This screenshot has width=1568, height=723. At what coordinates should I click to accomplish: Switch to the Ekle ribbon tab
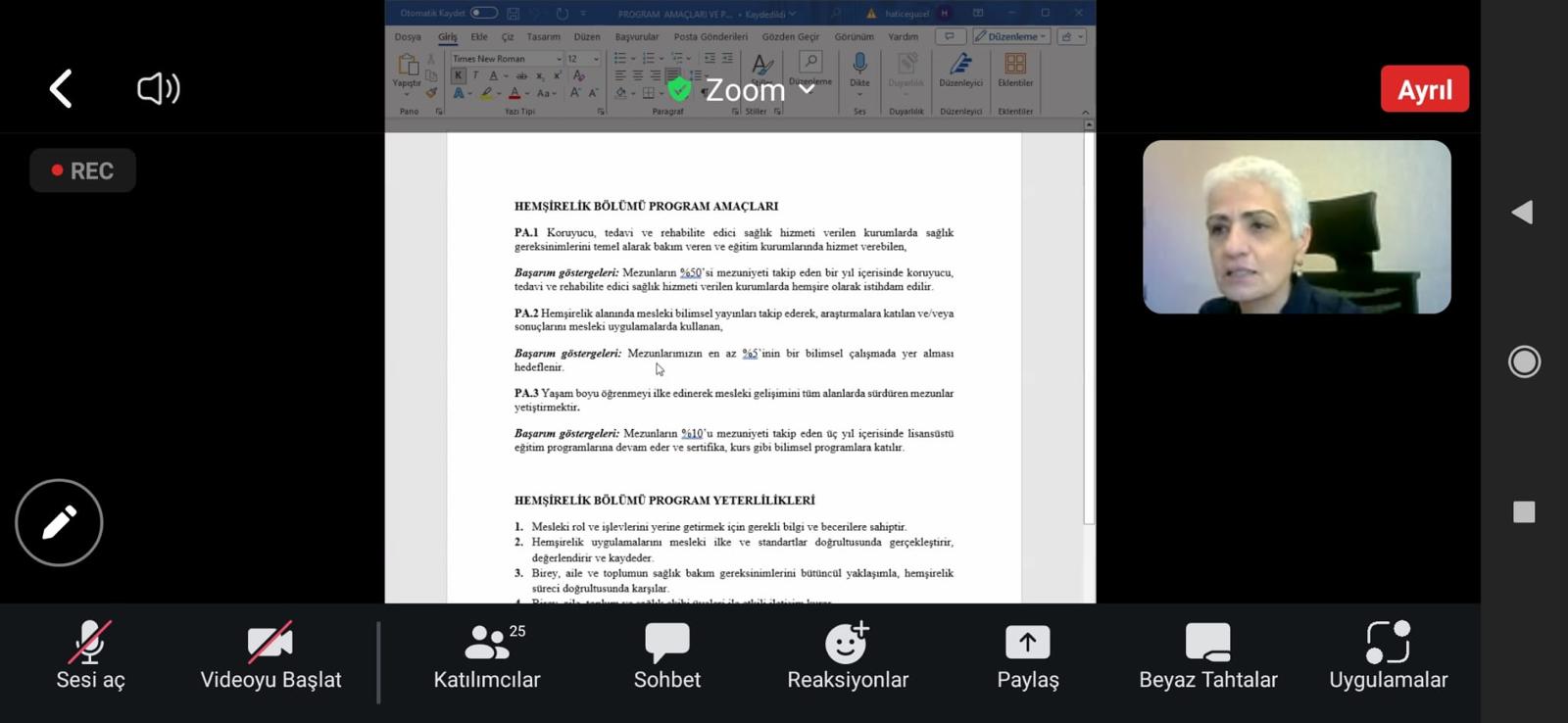click(479, 37)
